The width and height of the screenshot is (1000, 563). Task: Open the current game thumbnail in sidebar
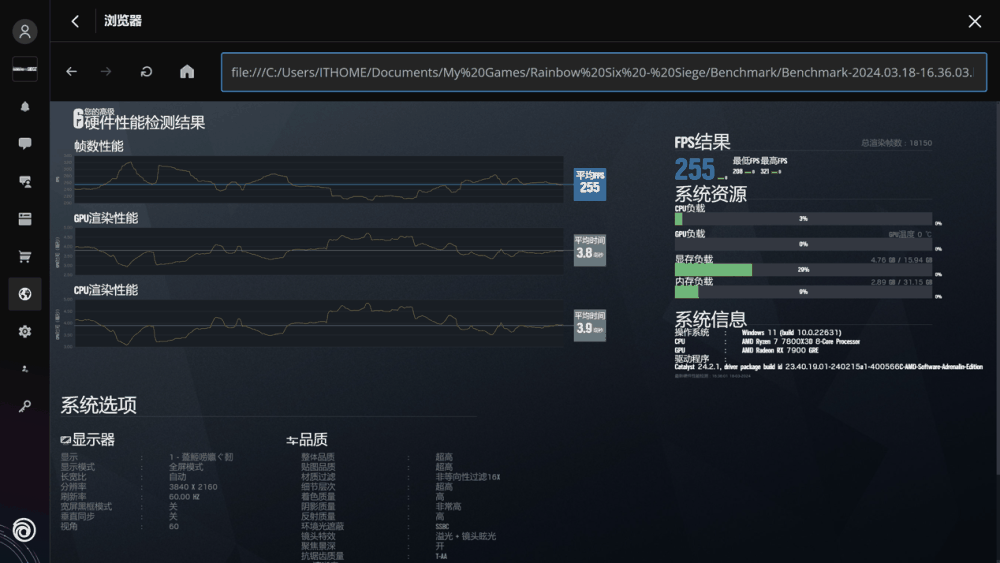pos(25,69)
